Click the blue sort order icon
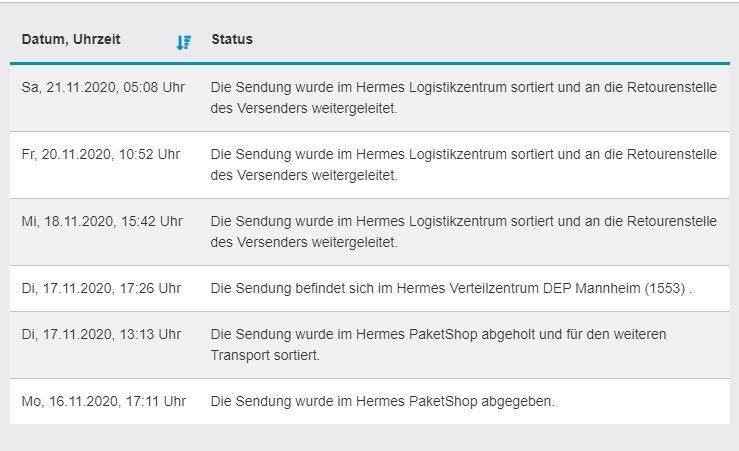 click(184, 42)
